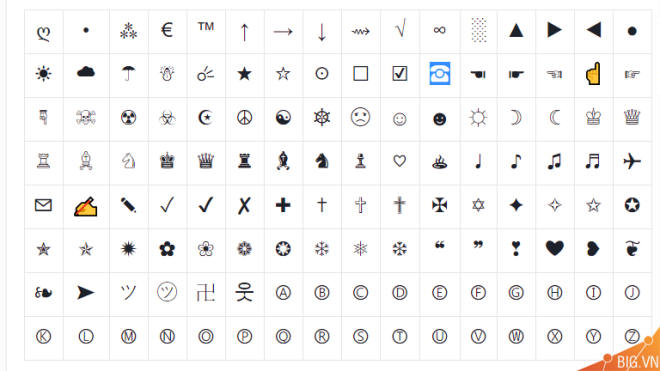Select the yellow pointing-up hand symbol
This screenshot has height=371, width=660.
tap(593, 74)
